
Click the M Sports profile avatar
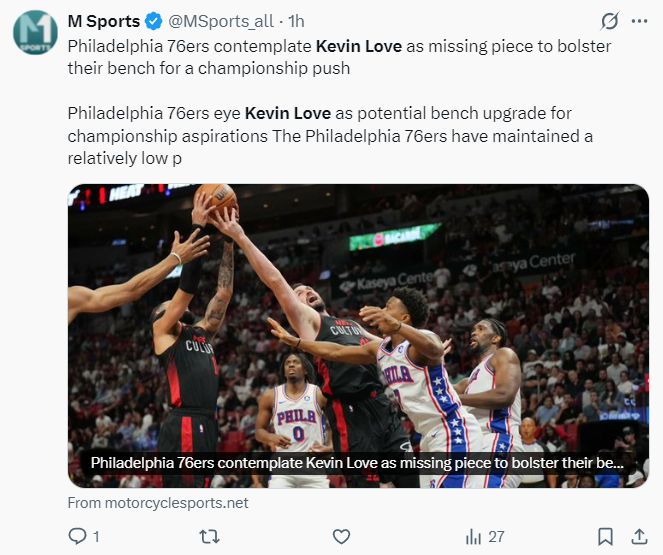click(x=35, y=32)
